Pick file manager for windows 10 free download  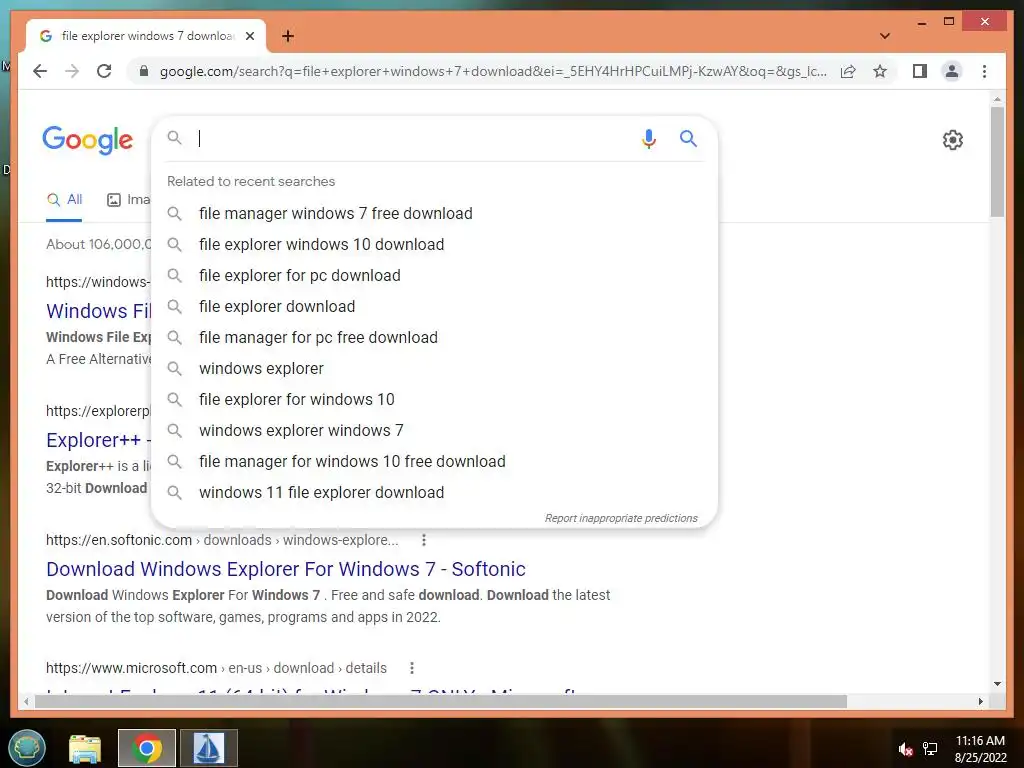tap(434, 461)
